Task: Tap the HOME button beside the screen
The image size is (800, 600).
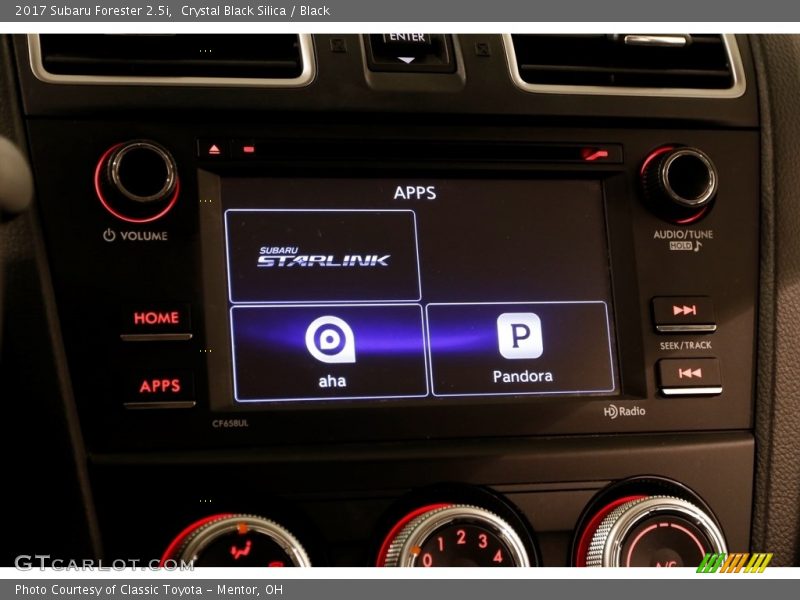Action: (x=157, y=321)
